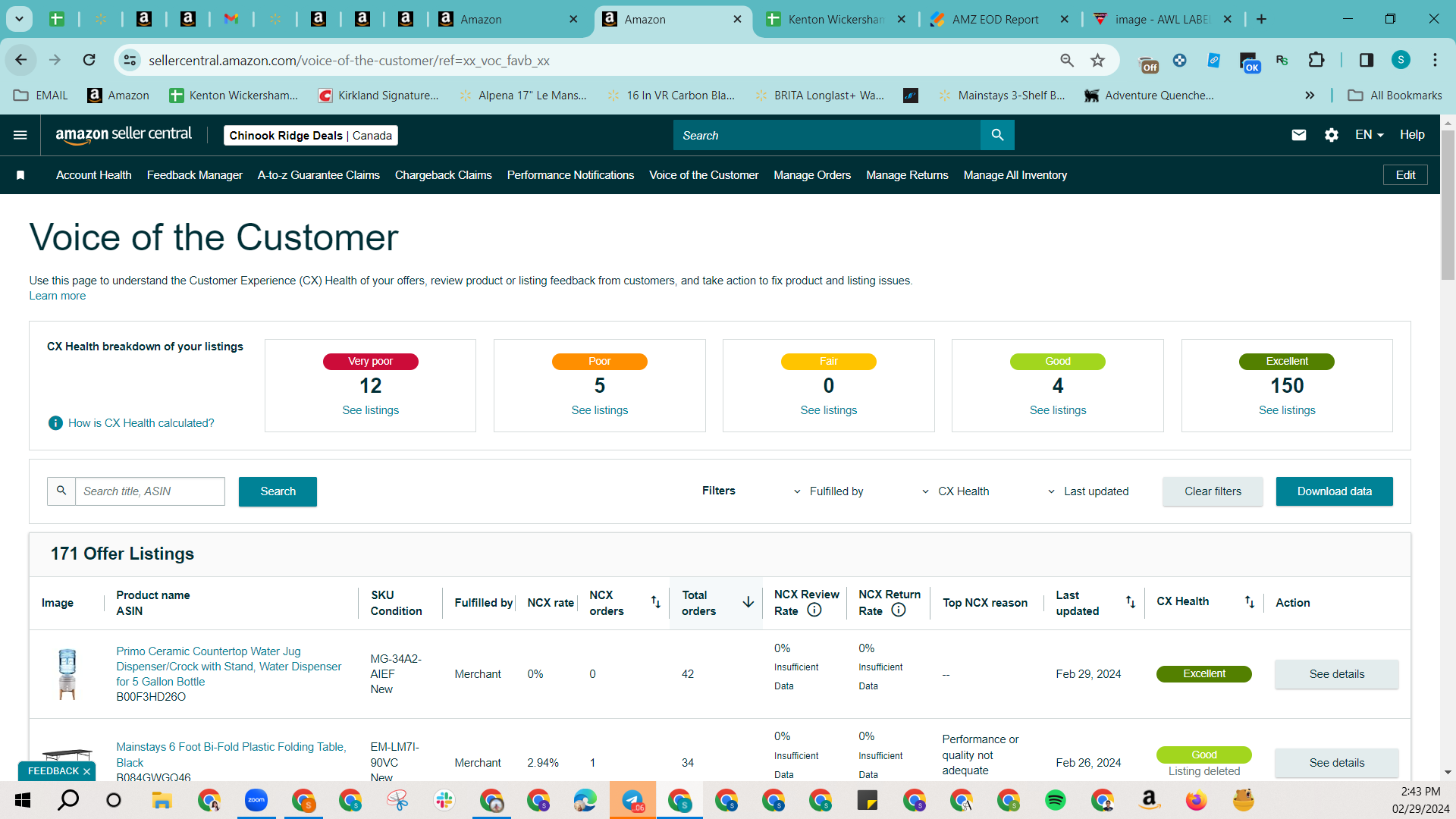Image resolution: width=1456 pixels, height=819 pixels.
Task: Click the search magnifier button in Seller Central
Action: tap(997, 135)
